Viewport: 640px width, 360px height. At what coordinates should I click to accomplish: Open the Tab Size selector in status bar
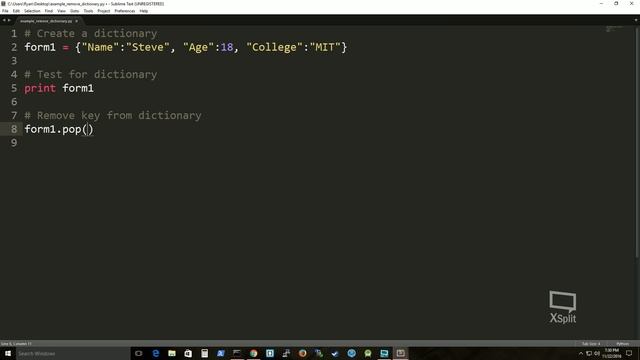pyautogui.click(x=591, y=344)
